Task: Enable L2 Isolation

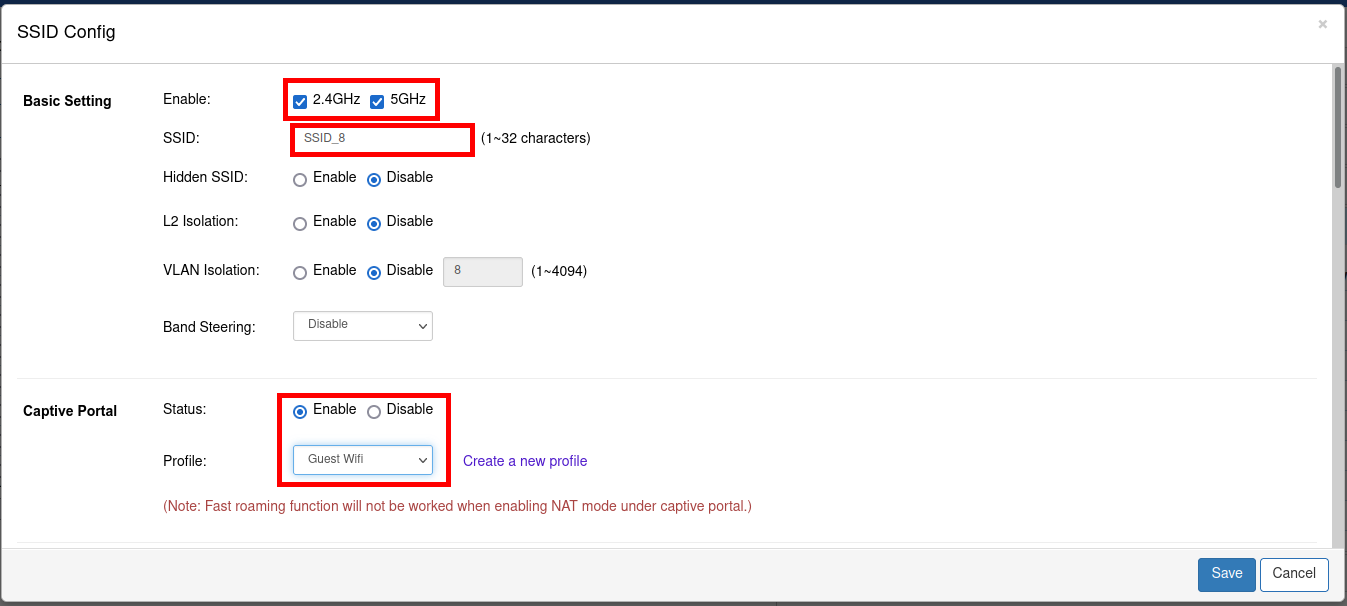Action: tap(299, 223)
